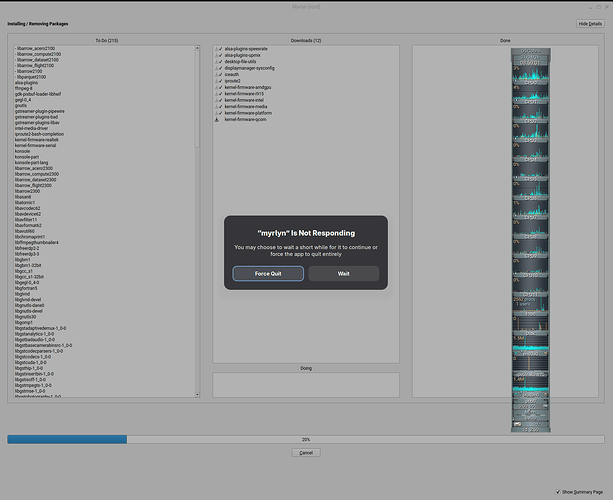The width and height of the screenshot is (613, 500).
Task: Click the checkmark icon beside kernel-firmware-media
Action: click(x=220, y=107)
